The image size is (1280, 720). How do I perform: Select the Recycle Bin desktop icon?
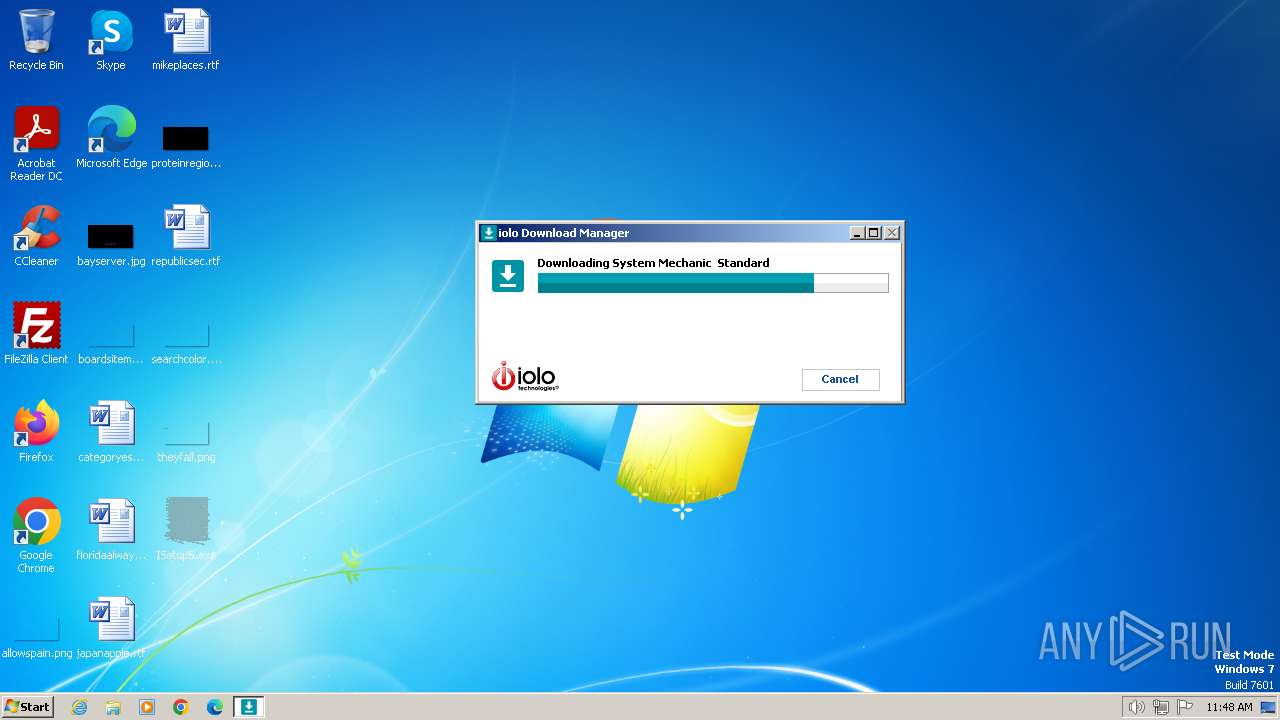[36, 40]
